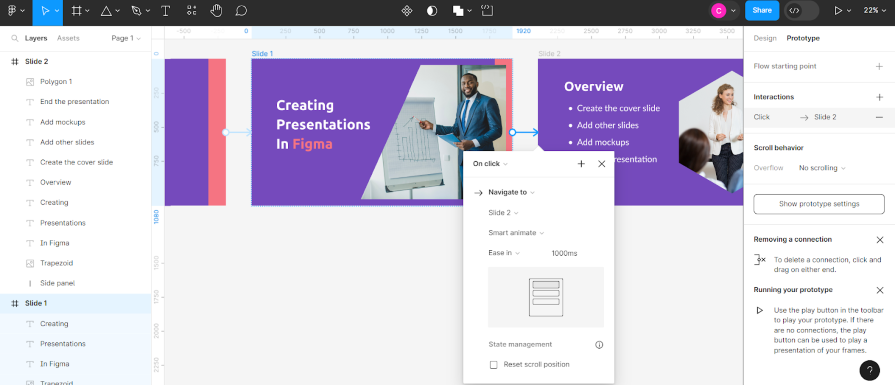Viewport: 895px width, 385px height.
Task: Check Reset scroll position checkbox
Action: 494,364
